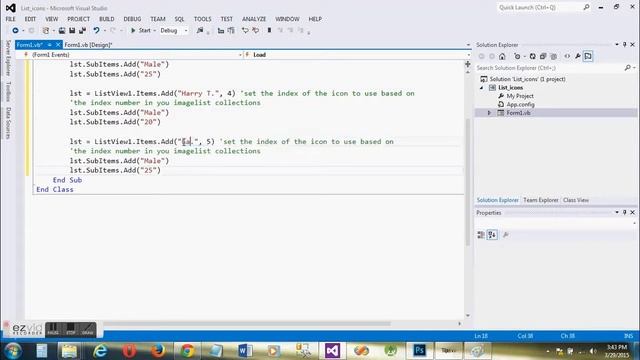Start debugging with the Start button
The height and width of the screenshot is (360, 640).
(140, 31)
